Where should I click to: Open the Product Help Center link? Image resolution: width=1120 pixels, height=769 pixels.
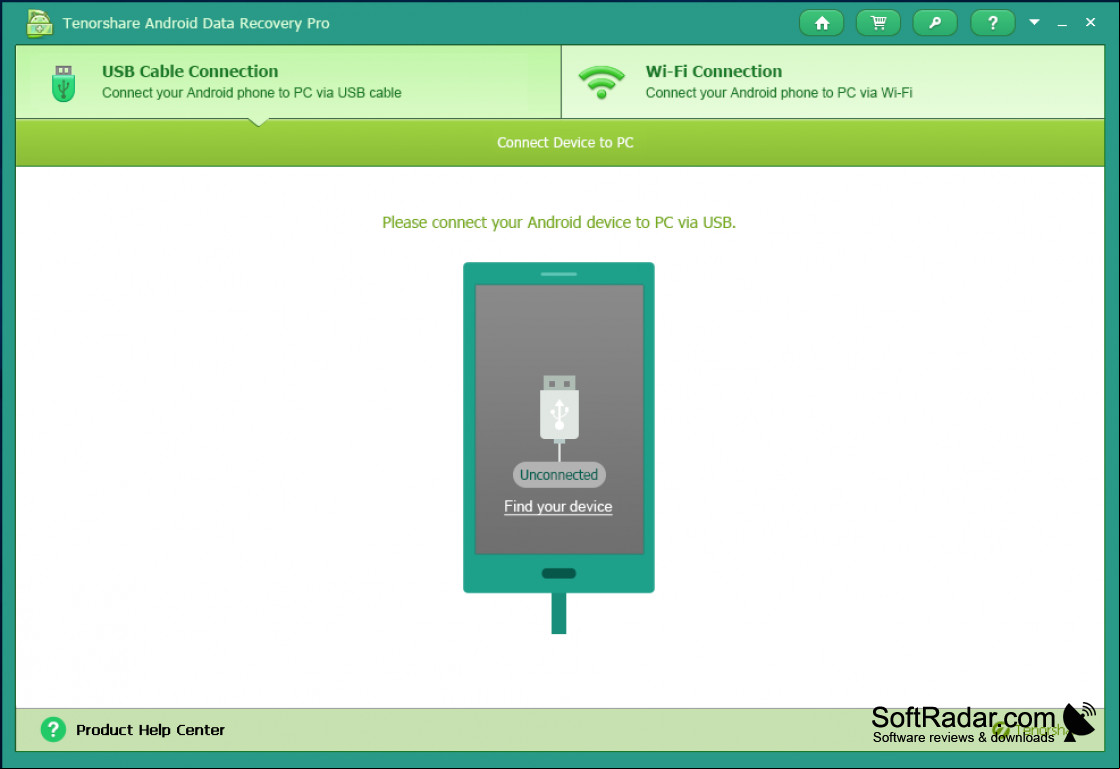[x=150, y=730]
